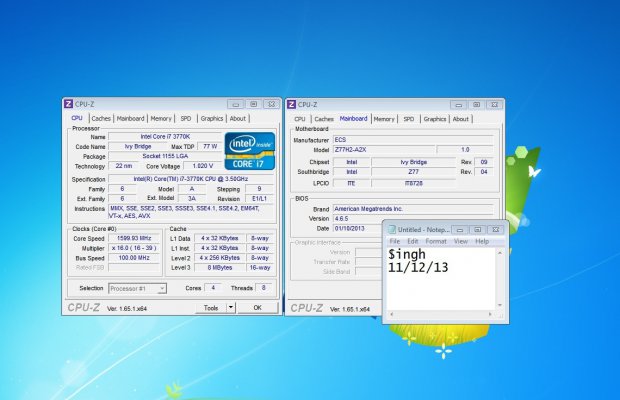Click the OK button in CPU-Z
Viewport: 620px width, 400px height.
click(x=258, y=308)
